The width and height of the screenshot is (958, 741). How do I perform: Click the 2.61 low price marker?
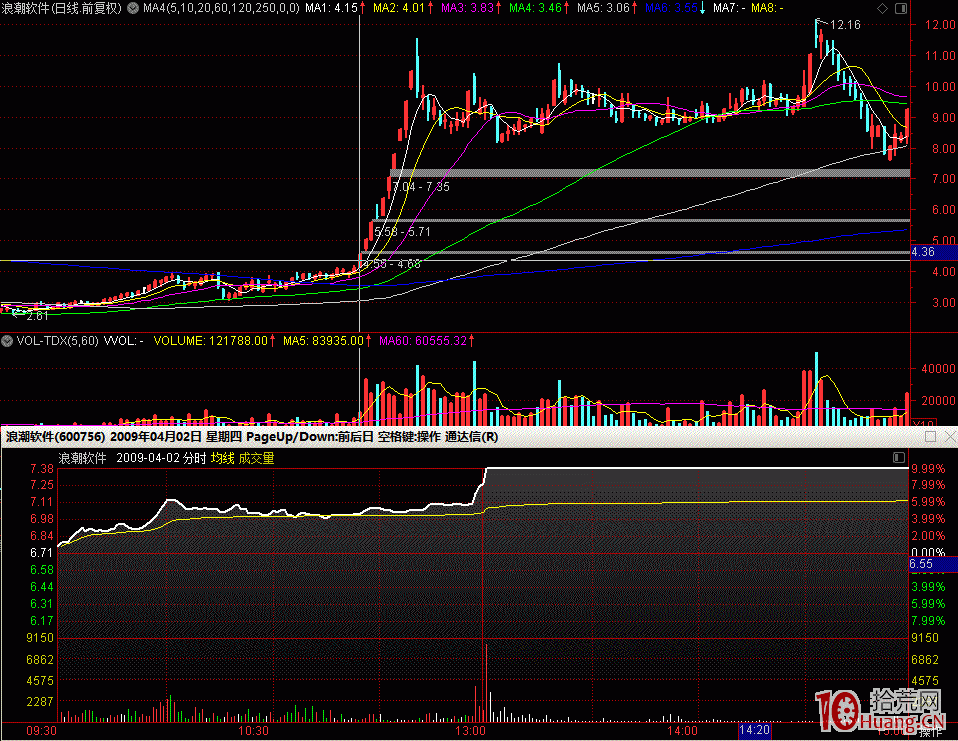(37, 315)
